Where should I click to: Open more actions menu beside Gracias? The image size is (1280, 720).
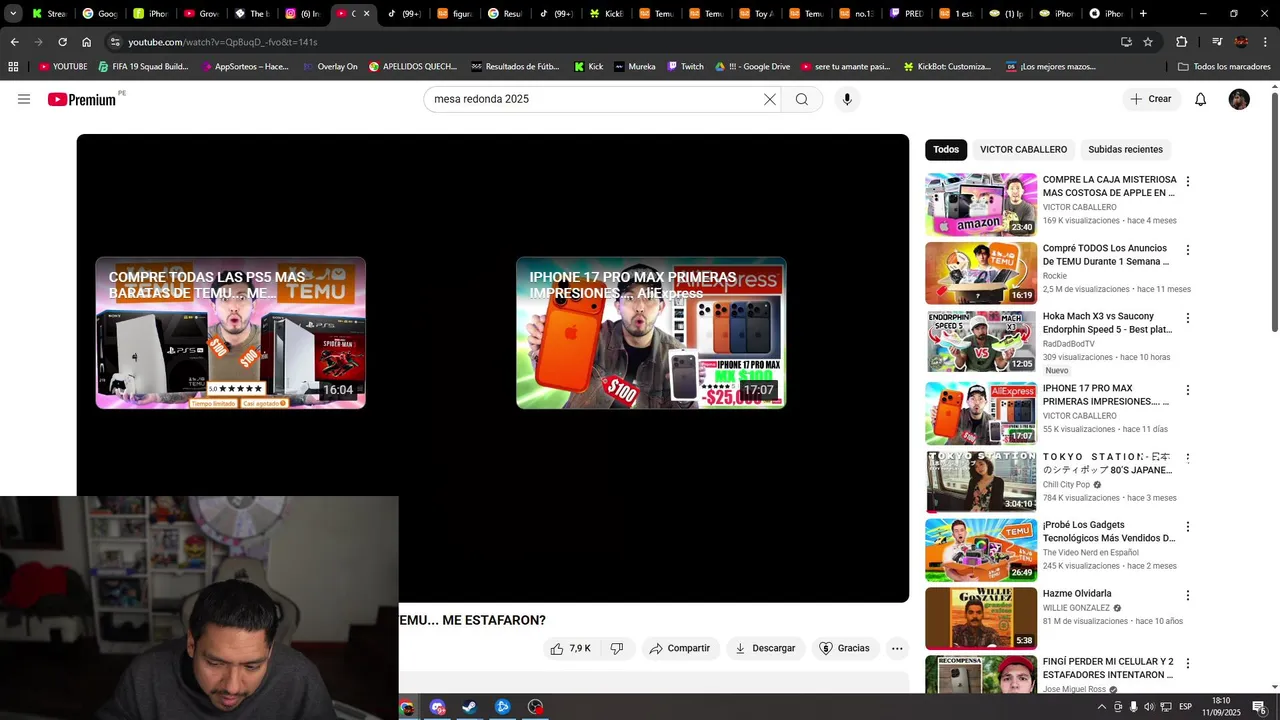pyautogui.click(x=897, y=648)
